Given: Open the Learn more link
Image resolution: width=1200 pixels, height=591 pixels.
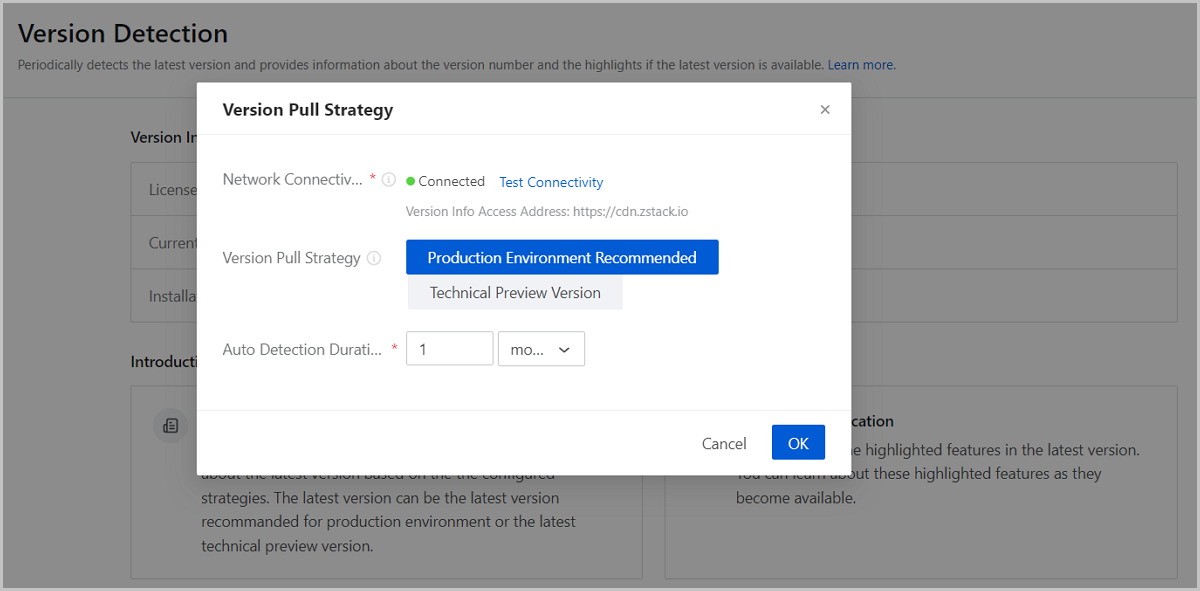Looking at the screenshot, I should coord(861,65).
